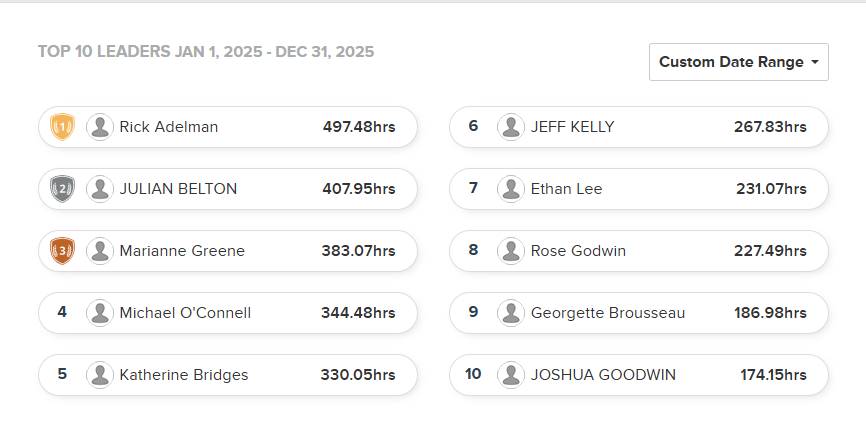Click Ethan Lee's avatar icon
This screenshot has height=446, width=866.
[511, 189]
